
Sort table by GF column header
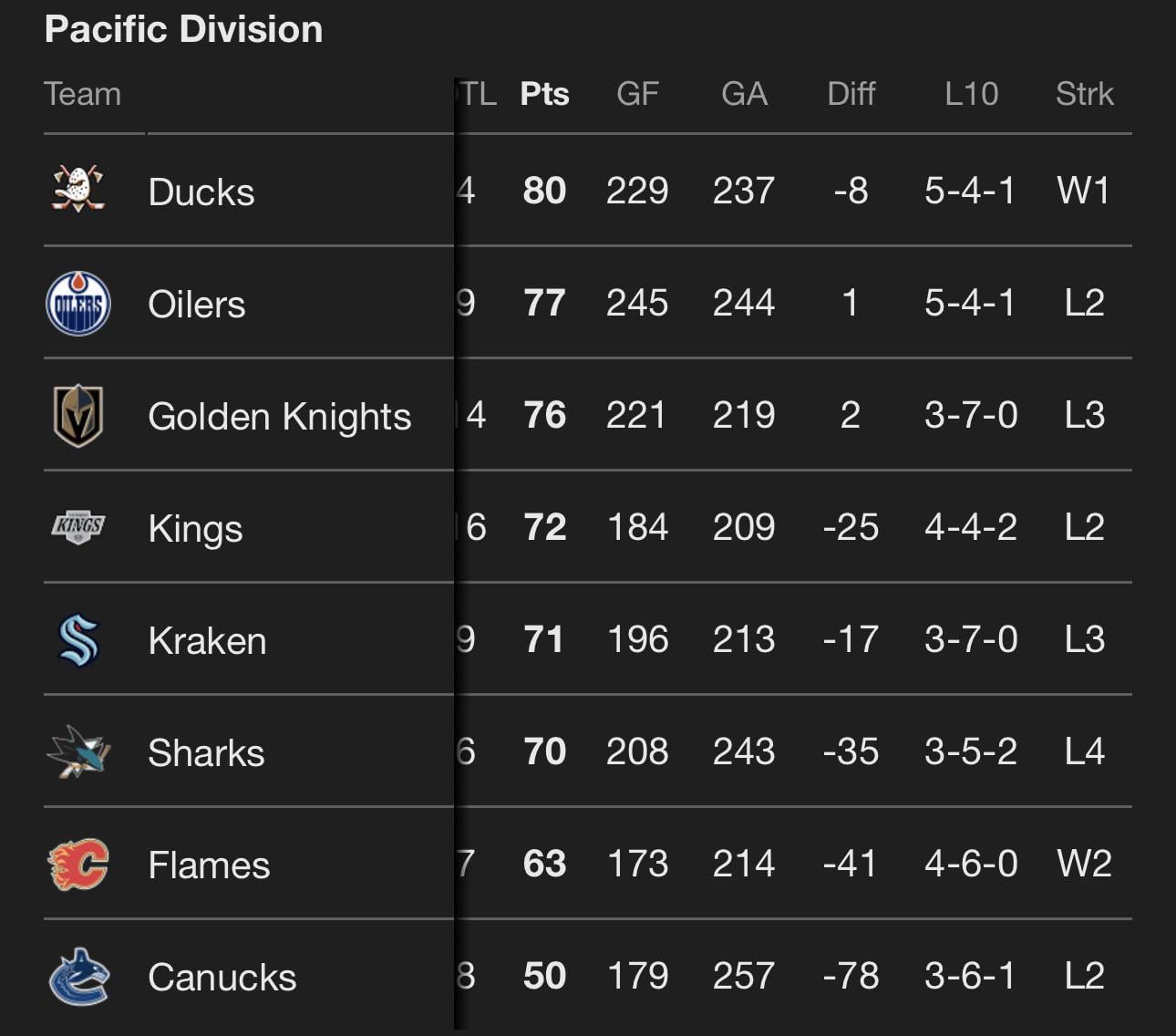pos(637,94)
